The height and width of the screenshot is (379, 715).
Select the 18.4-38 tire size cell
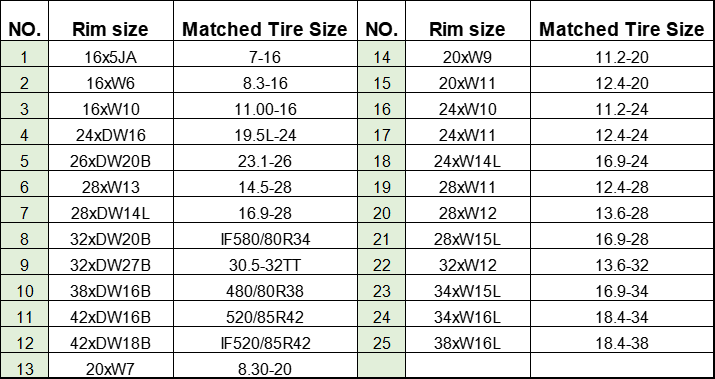[622, 341]
